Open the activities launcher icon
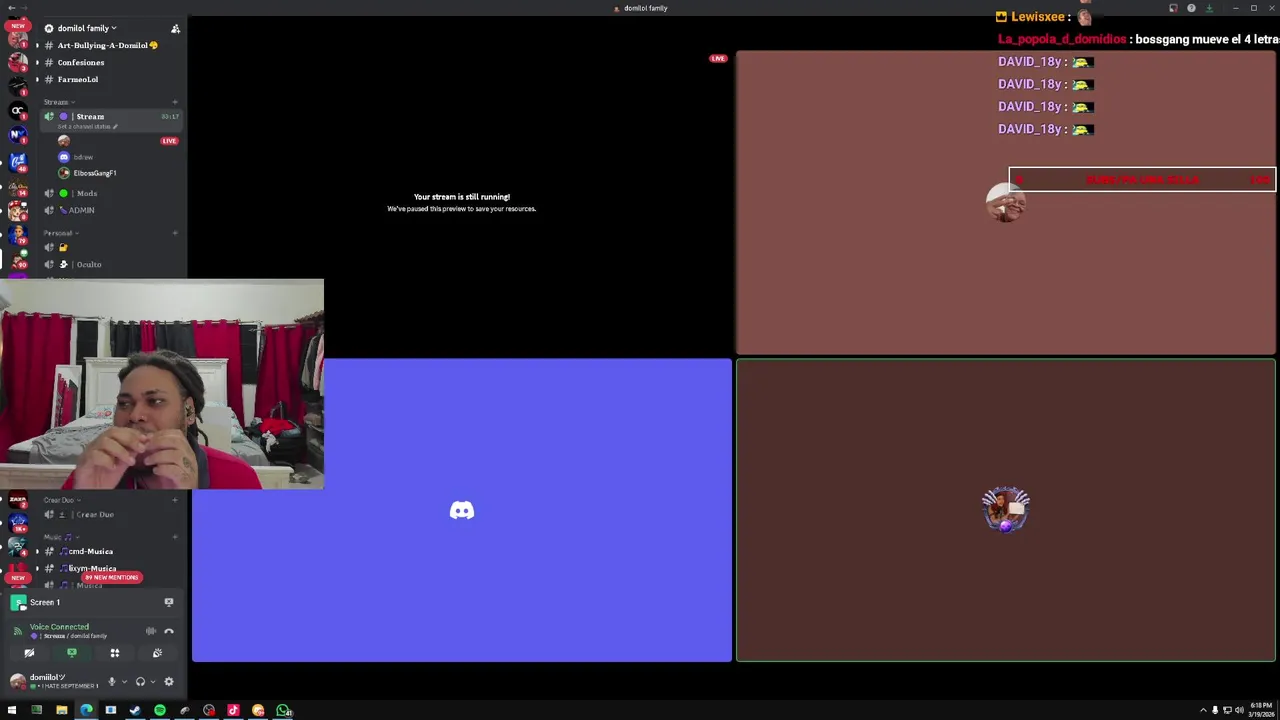This screenshot has height=720, width=1280. point(115,653)
